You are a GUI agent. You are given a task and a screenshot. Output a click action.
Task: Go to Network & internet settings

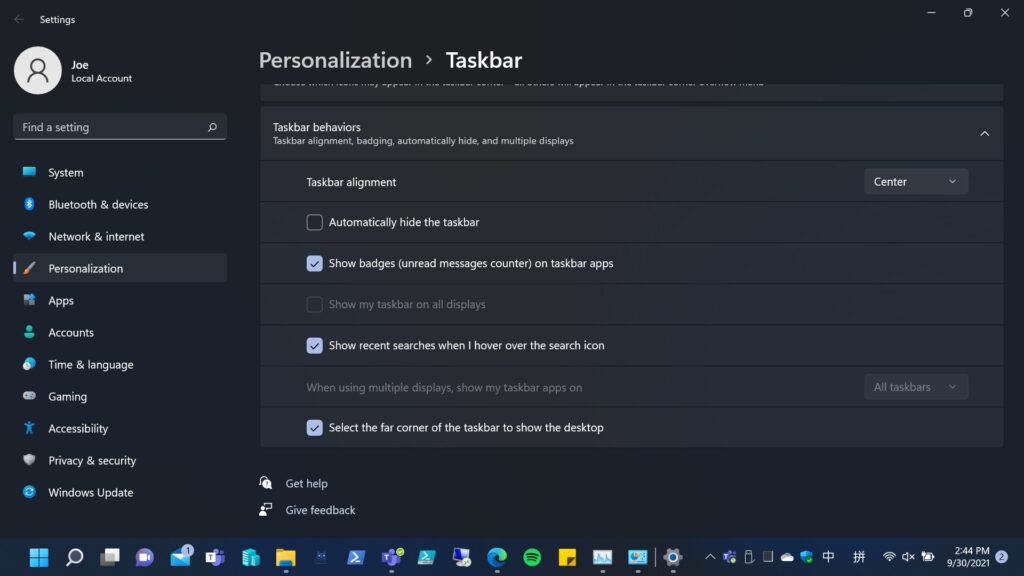click(96, 237)
